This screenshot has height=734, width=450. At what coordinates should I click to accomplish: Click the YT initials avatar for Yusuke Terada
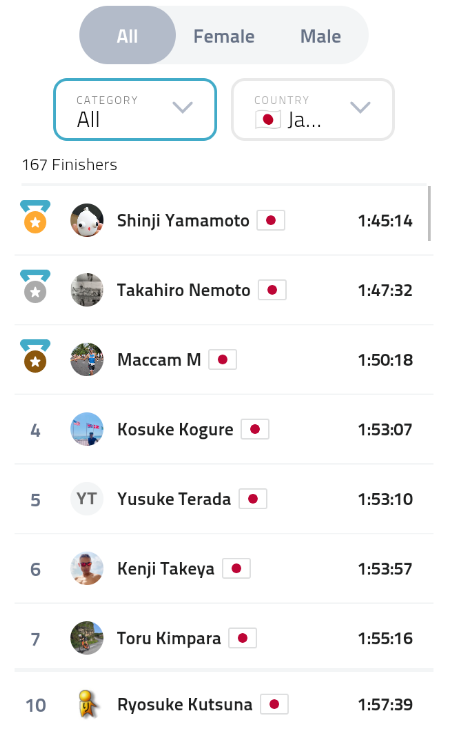tap(87, 499)
